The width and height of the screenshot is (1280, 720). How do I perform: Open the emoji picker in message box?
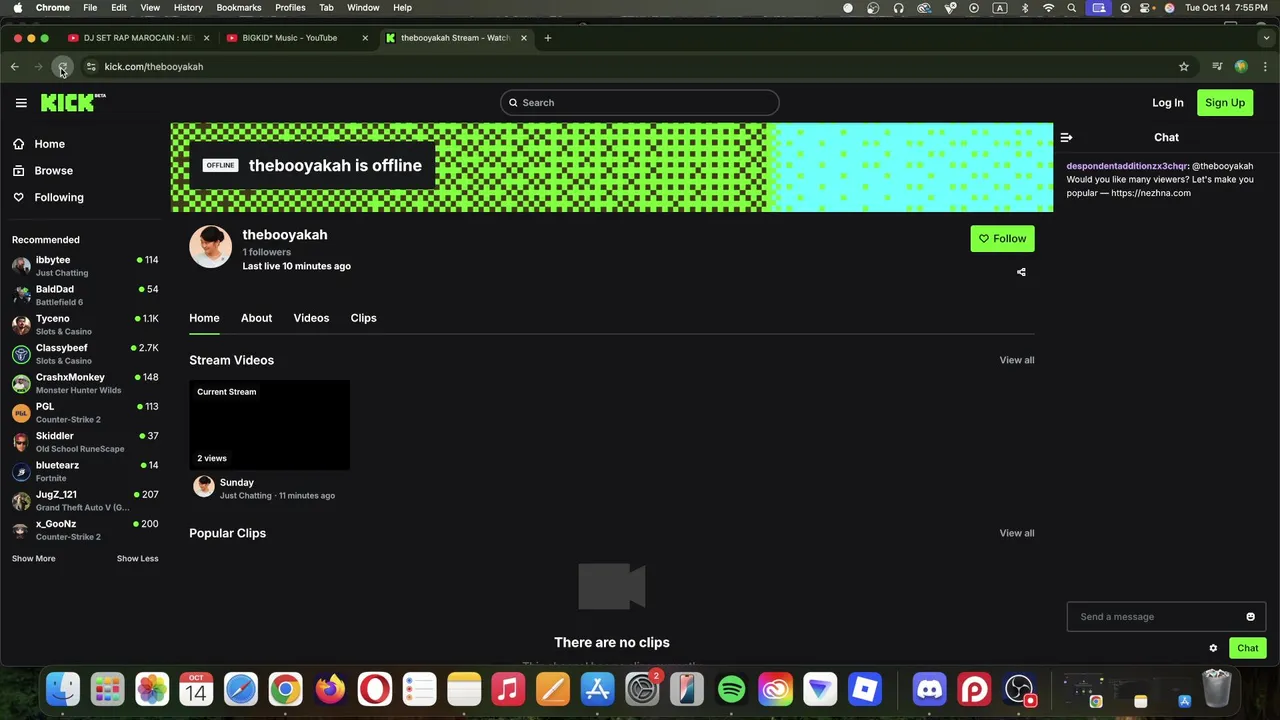1250,617
